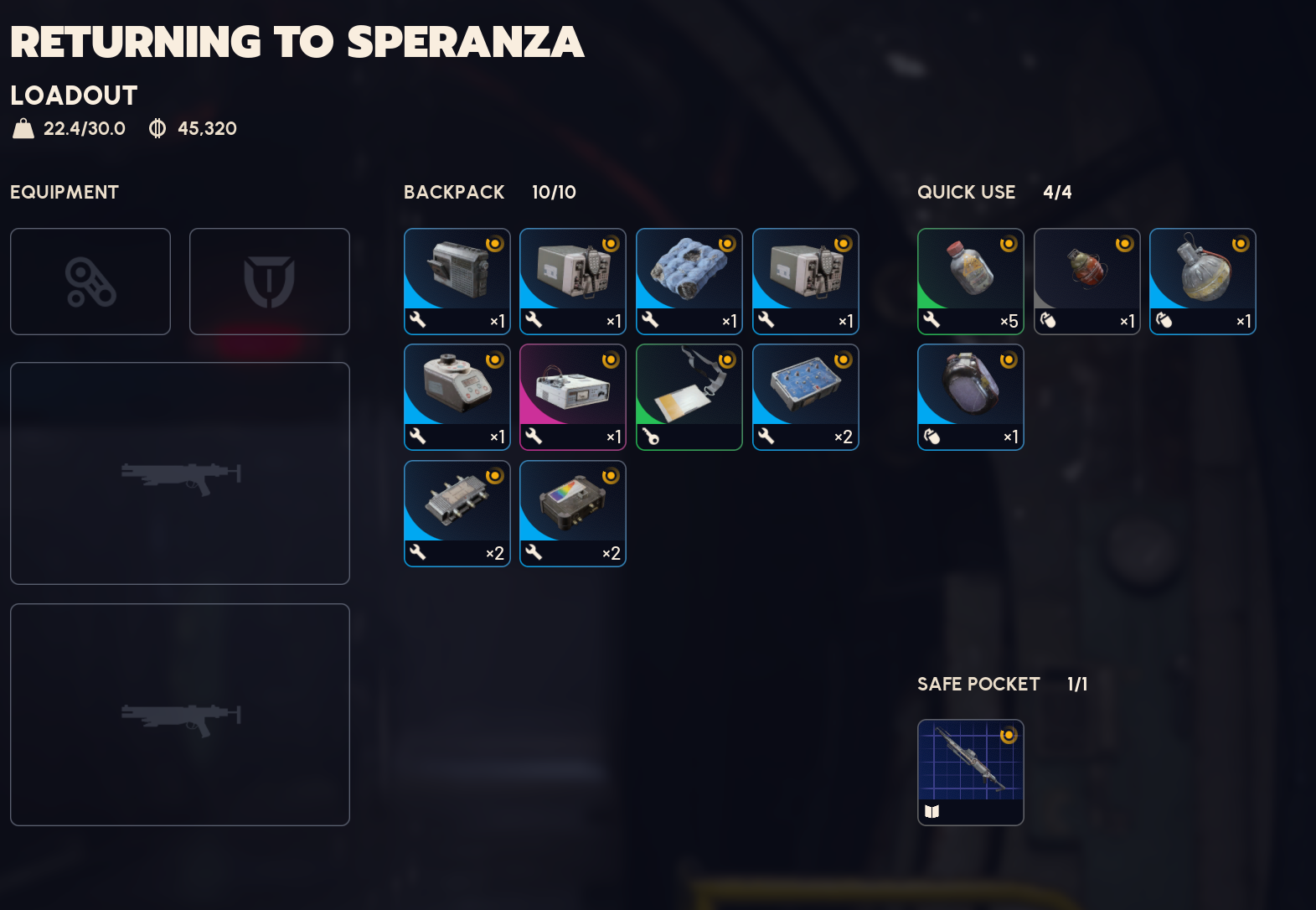Screen dimensions: 1316x910
Task: Click the rainbow-screen device item x2
Action: click(x=573, y=514)
